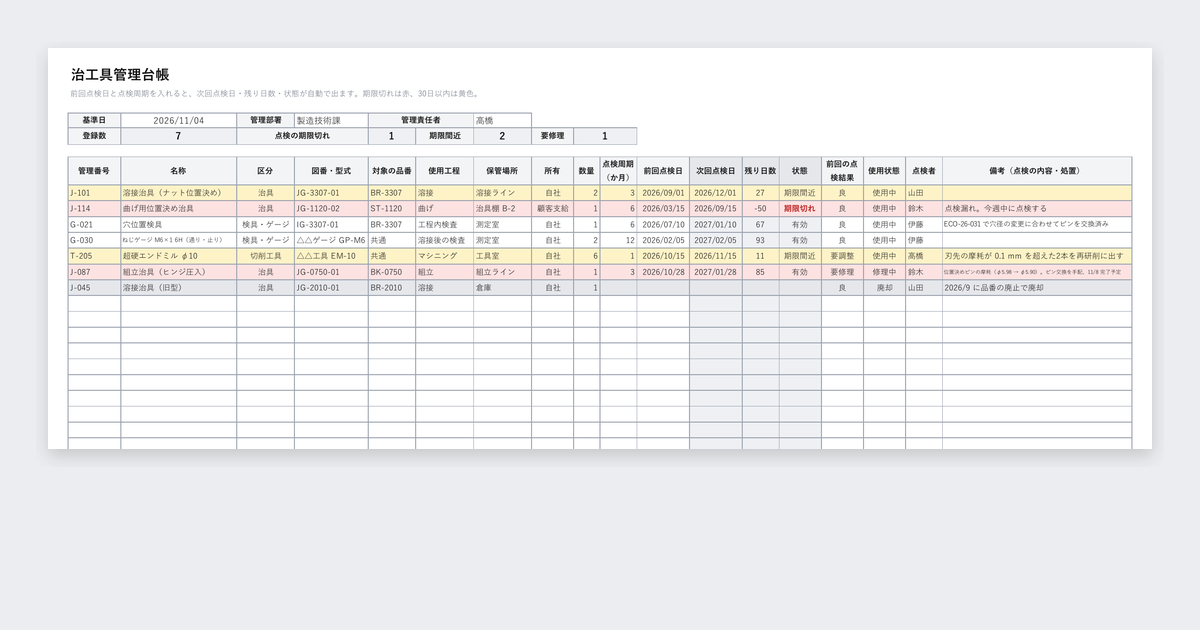Viewport: 1200px width, 630px height.
Task: Click the 備考(点検の内容・処置) header
Action: tap(1037, 171)
